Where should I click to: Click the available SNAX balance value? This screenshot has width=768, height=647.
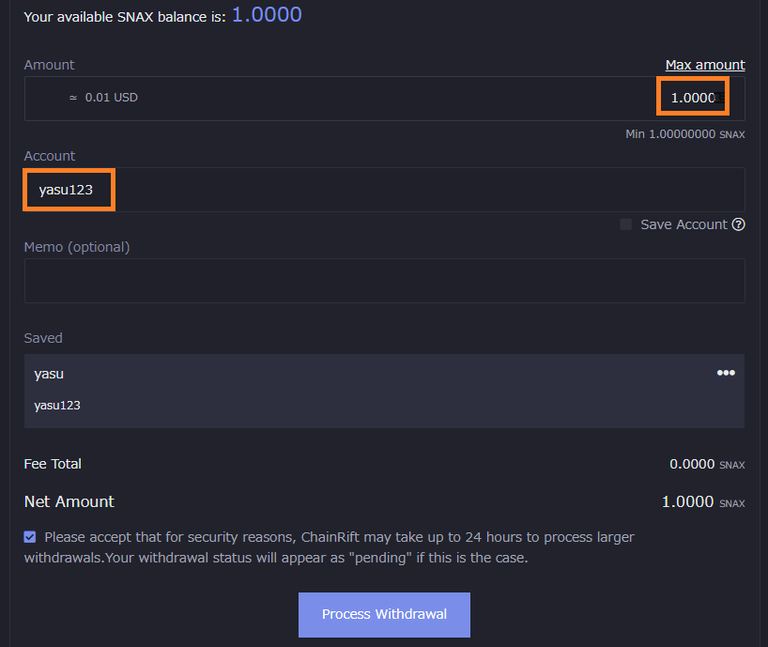(266, 15)
